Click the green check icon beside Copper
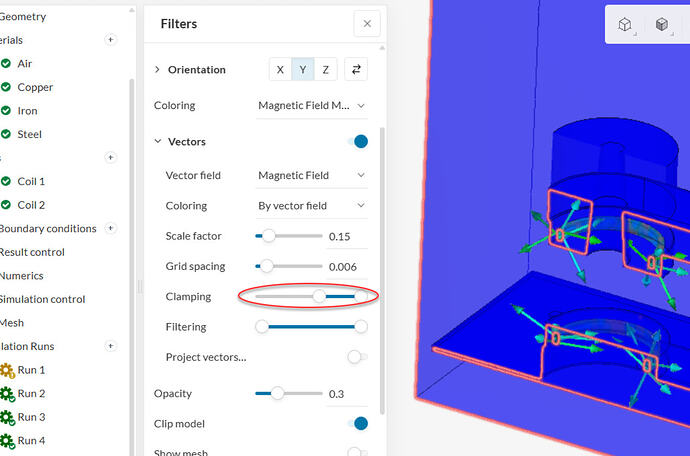Image resolution: width=690 pixels, height=456 pixels. pos(6,87)
